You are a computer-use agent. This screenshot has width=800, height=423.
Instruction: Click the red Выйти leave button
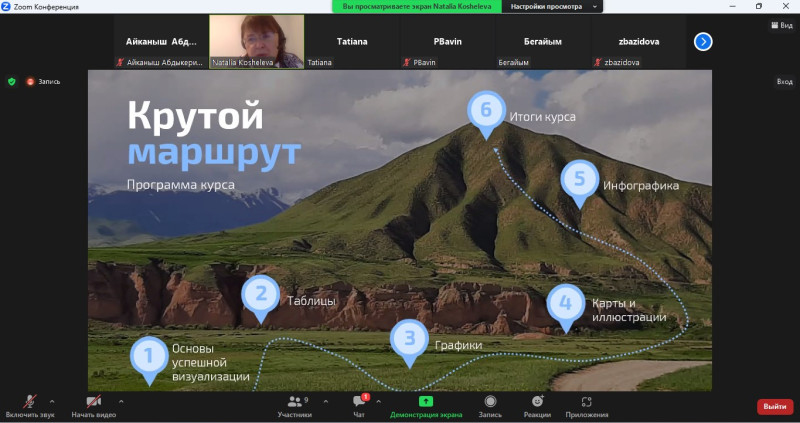point(774,406)
